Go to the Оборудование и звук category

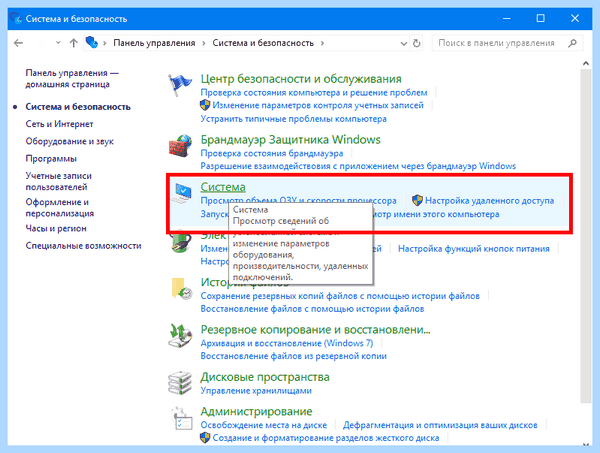tap(70, 141)
